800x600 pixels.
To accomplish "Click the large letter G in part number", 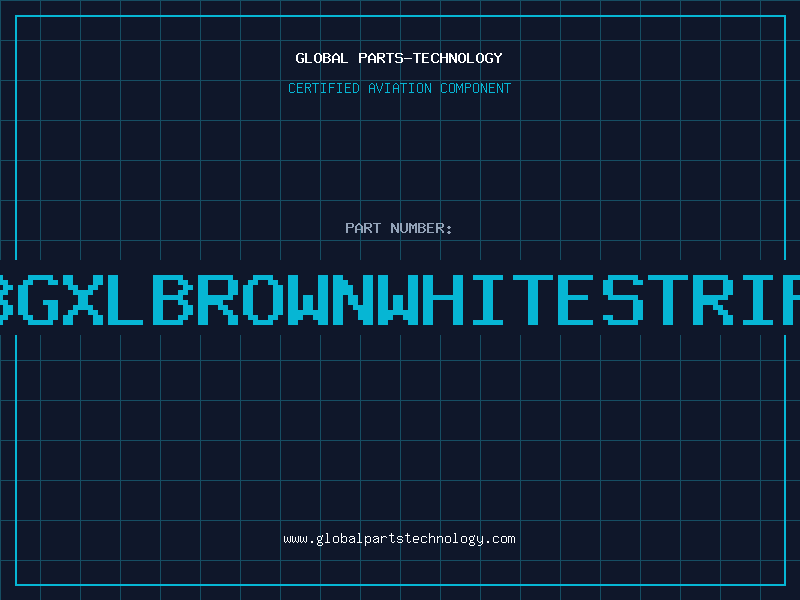I will coord(38,300).
